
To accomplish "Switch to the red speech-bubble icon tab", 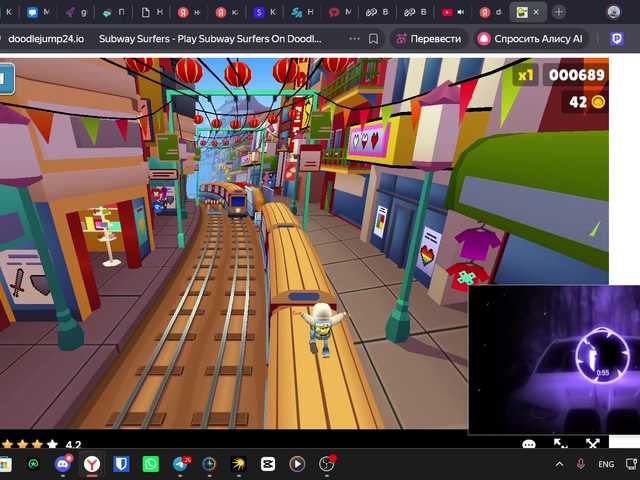I will (x=340, y=12).
